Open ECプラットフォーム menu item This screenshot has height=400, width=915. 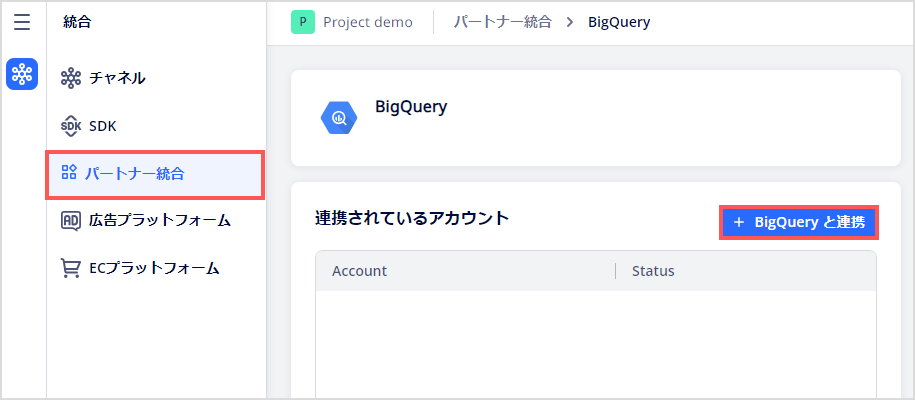coord(156,268)
